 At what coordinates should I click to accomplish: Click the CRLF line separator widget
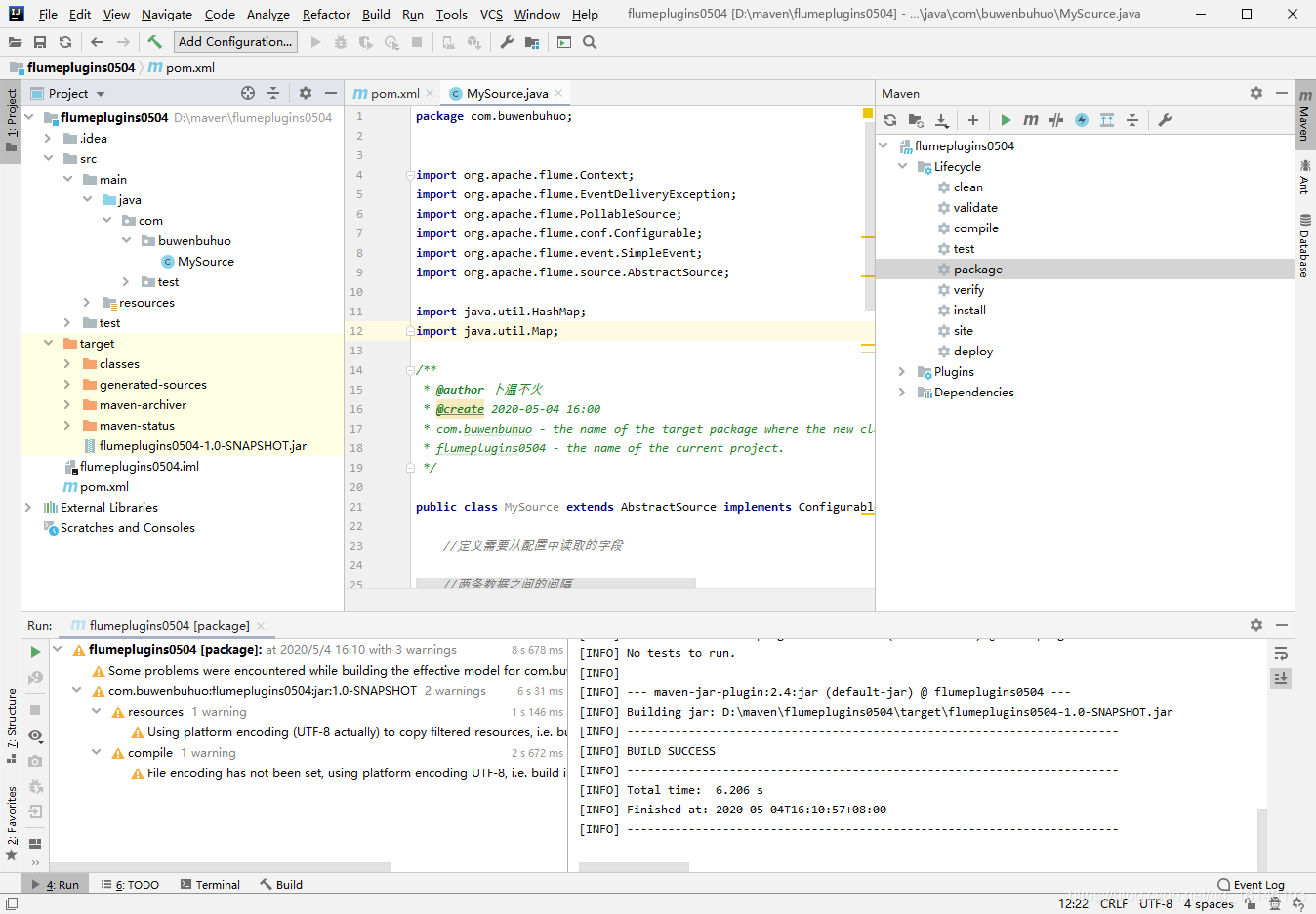point(1113,903)
